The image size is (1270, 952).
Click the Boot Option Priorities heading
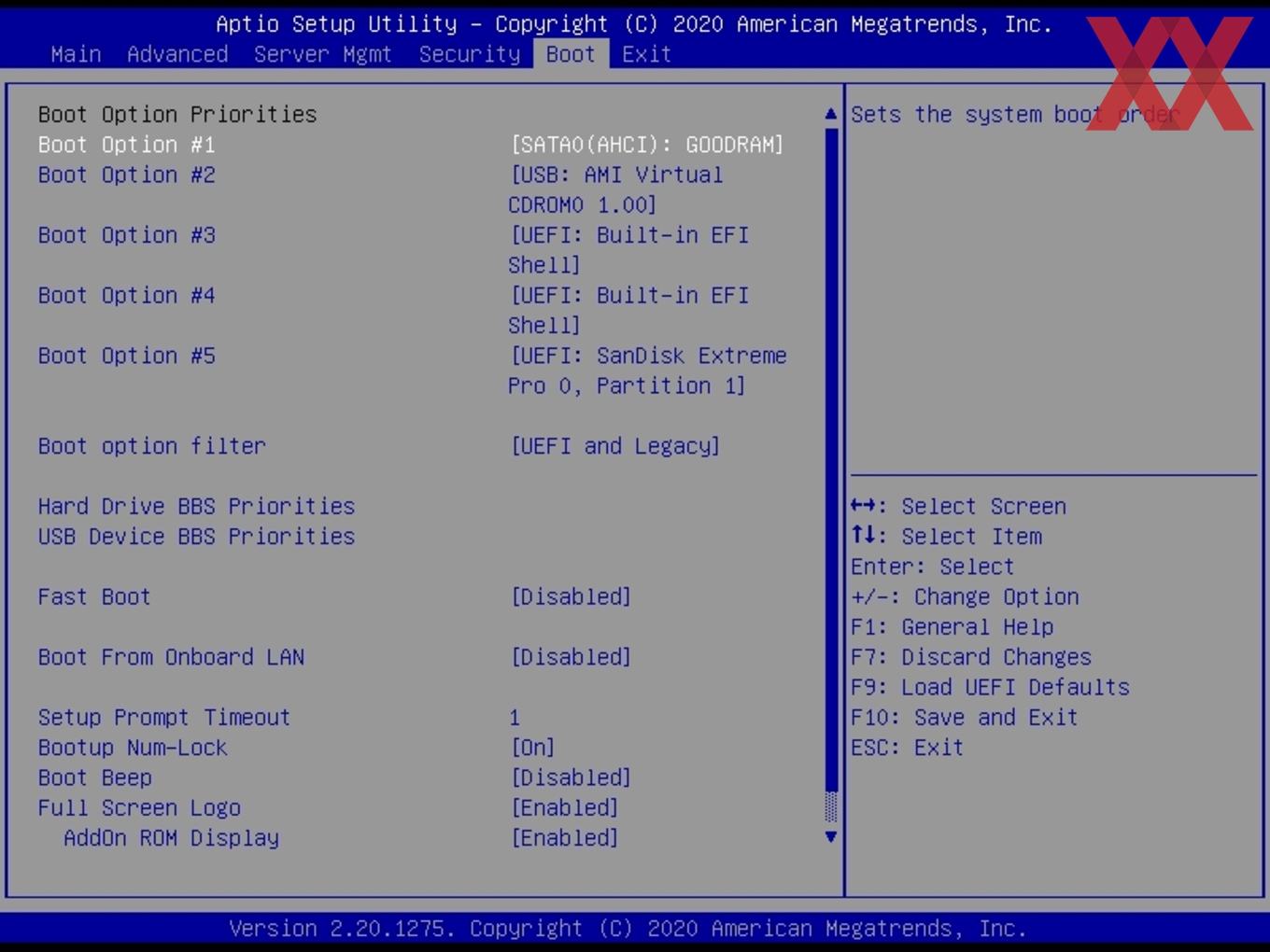(177, 115)
